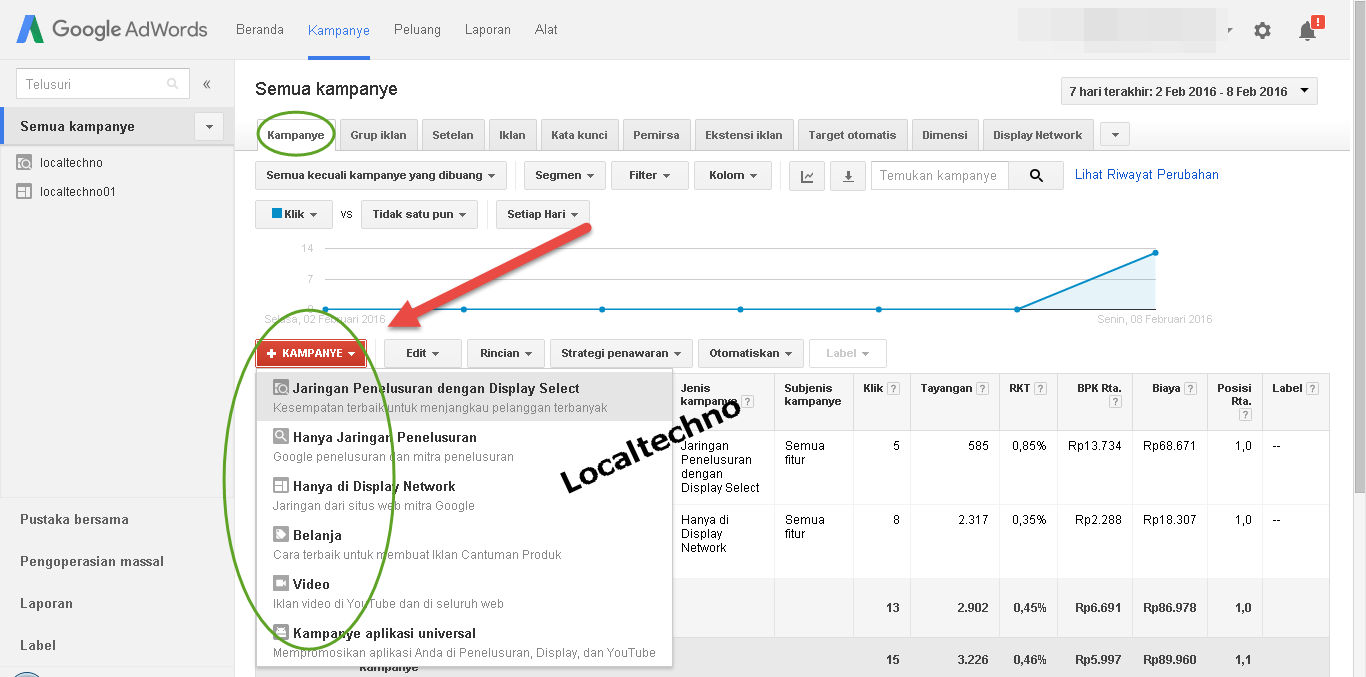Choose Hanya di Display Network option
Image resolution: width=1366 pixels, height=677 pixels.
click(464, 495)
